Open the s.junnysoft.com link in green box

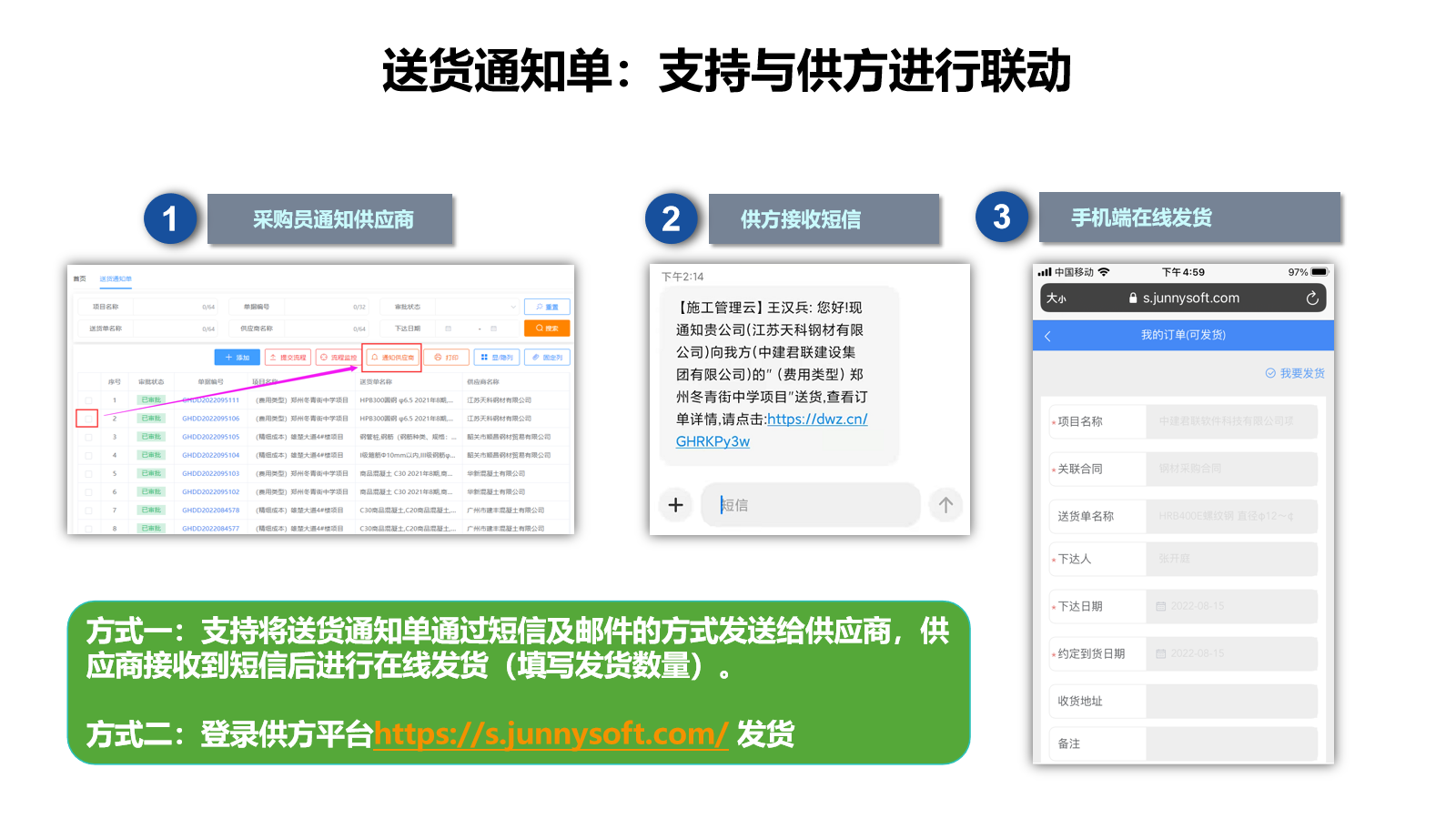(551, 733)
